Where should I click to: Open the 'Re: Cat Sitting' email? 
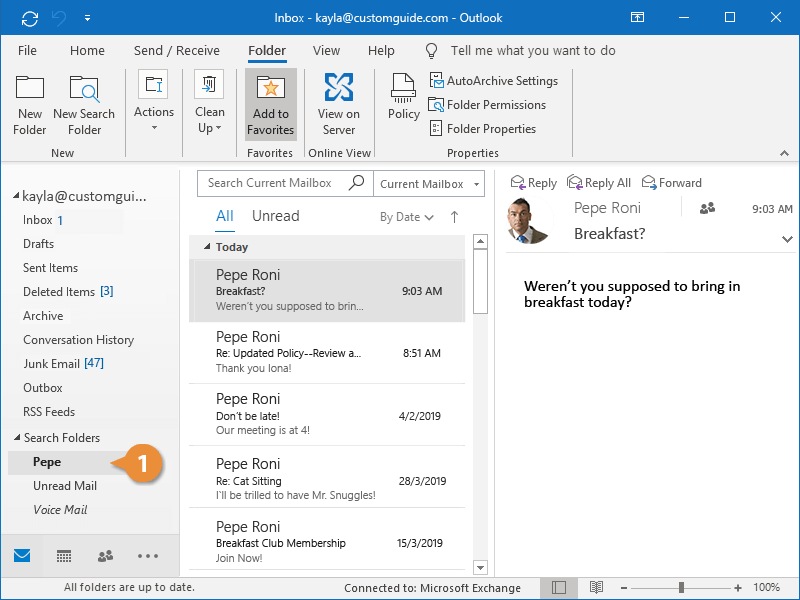pyautogui.click(x=327, y=477)
